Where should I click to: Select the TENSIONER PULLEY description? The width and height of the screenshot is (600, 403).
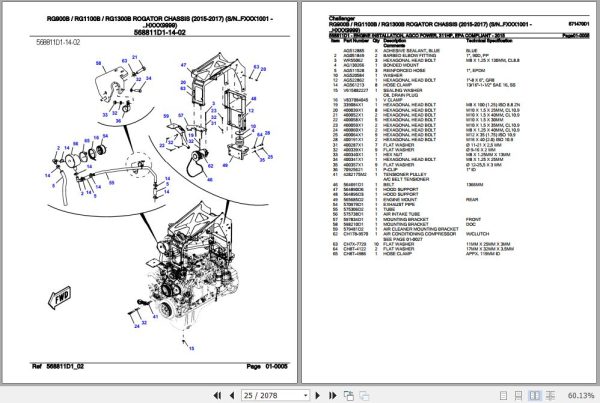pyautogui.click(x=404, y=174)
